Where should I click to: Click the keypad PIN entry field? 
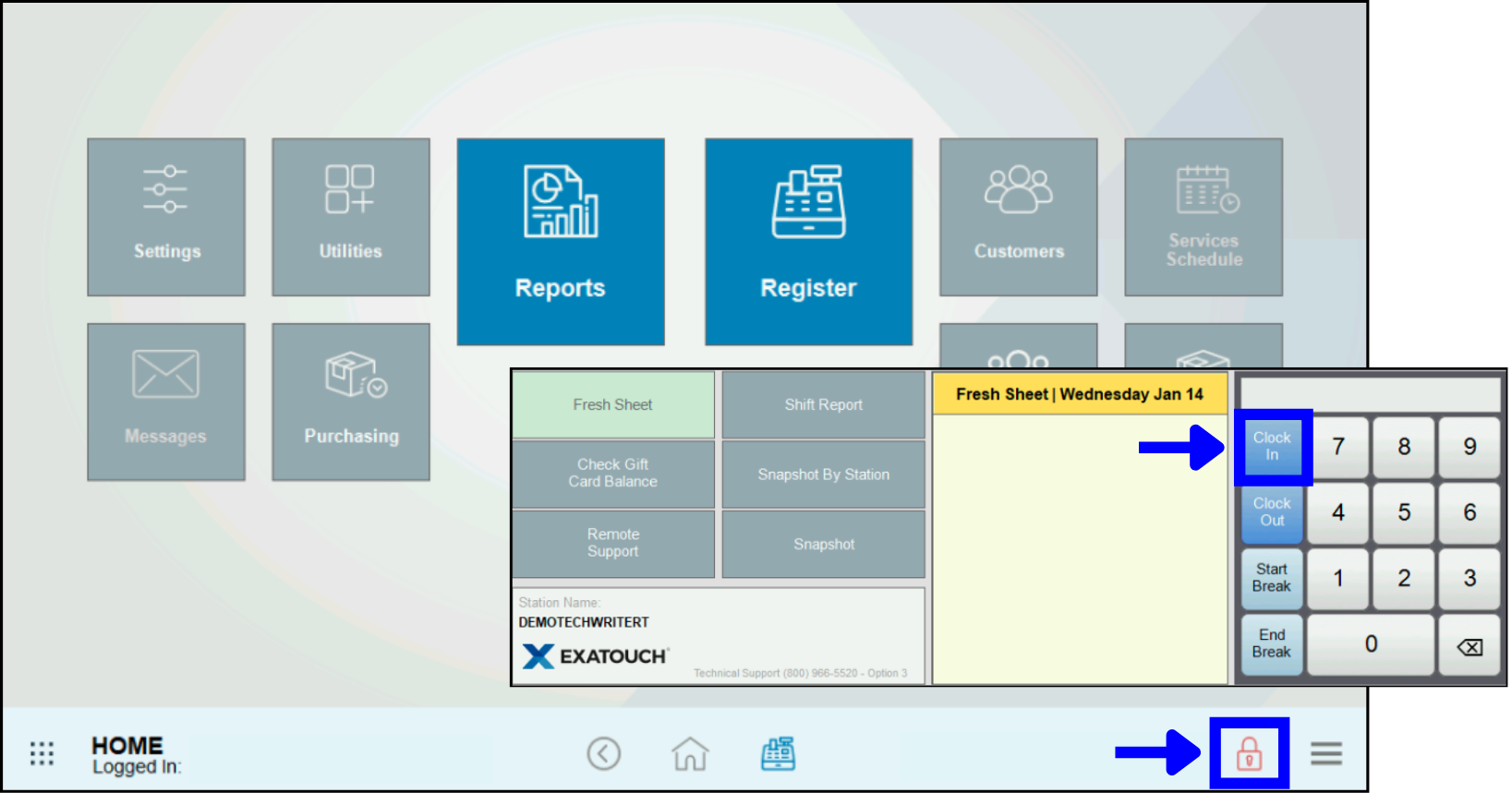pos(1370,393)
